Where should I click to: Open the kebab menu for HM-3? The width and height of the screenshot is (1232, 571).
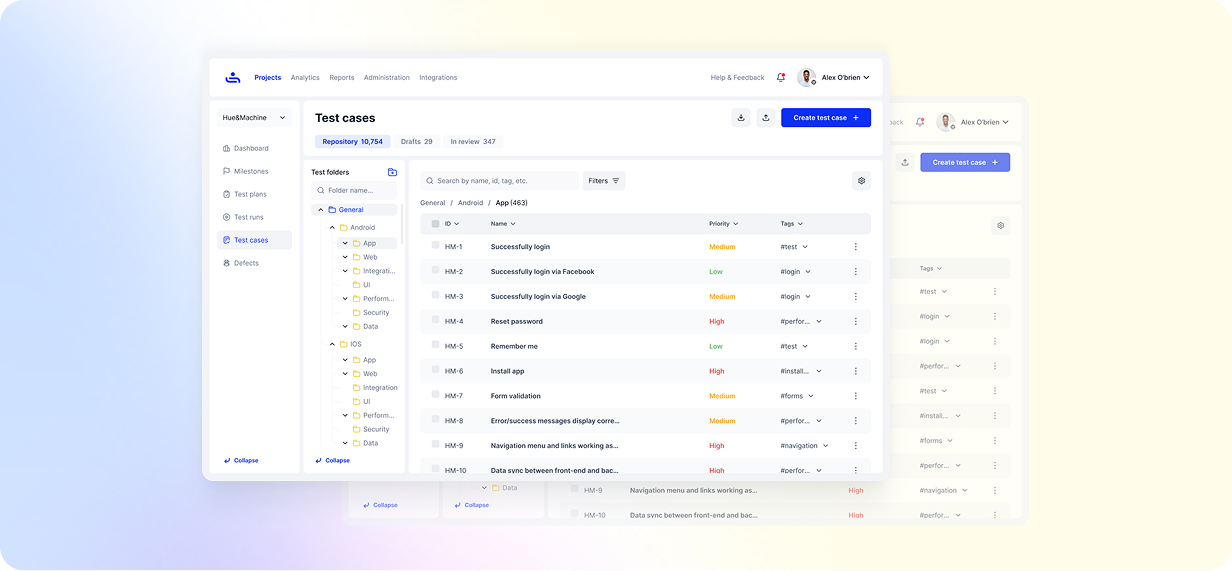(855, 297)
